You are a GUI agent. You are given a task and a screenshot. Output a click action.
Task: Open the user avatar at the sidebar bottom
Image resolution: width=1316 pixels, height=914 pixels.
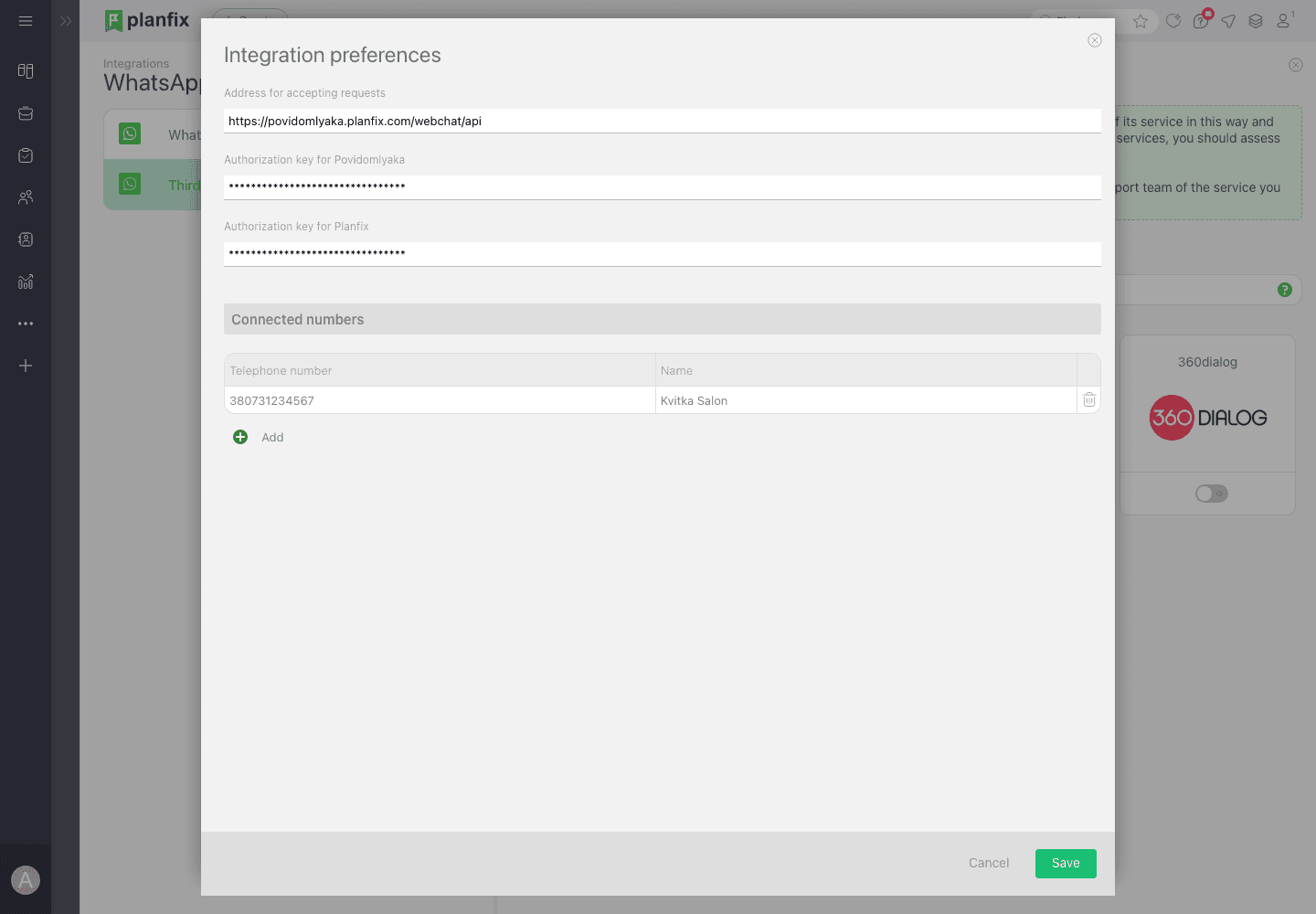click(x=26, y=880)
